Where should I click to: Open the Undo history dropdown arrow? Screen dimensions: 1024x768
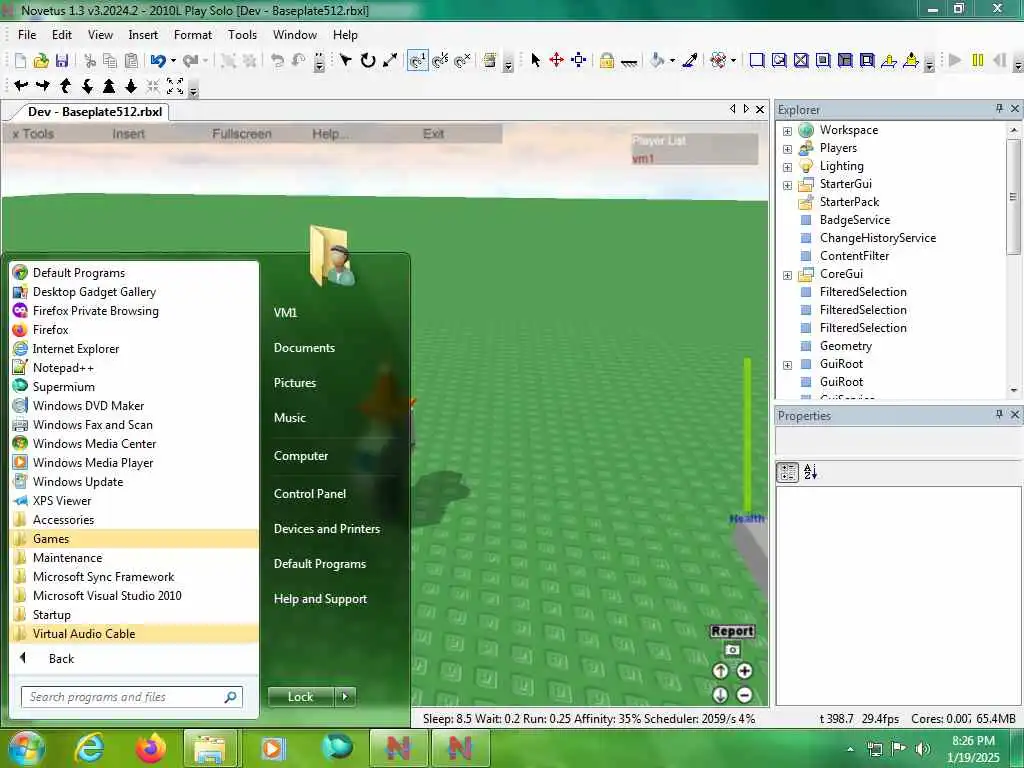click(x=173, y=61)
